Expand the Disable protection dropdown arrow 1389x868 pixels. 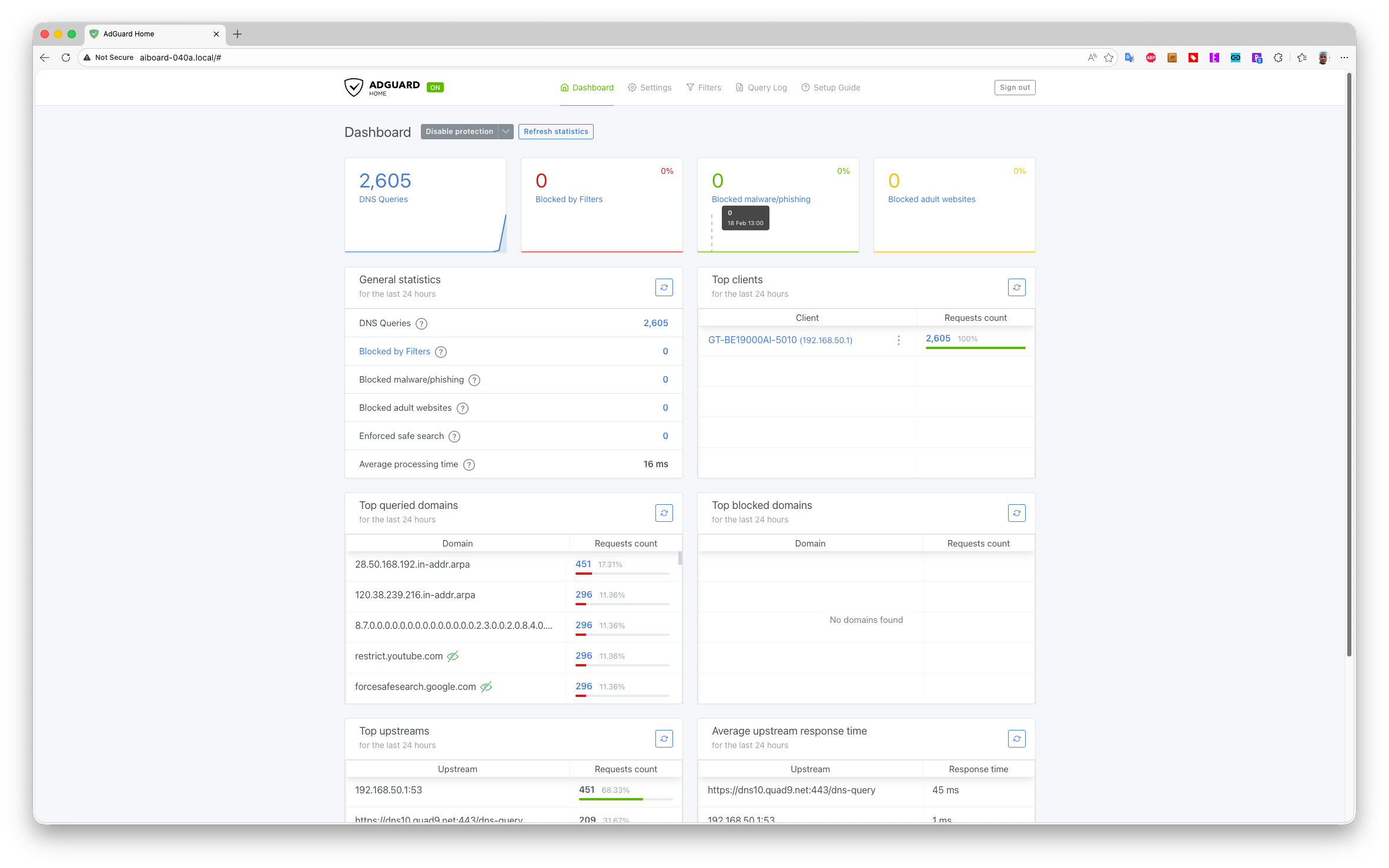[x=506, y=132]
